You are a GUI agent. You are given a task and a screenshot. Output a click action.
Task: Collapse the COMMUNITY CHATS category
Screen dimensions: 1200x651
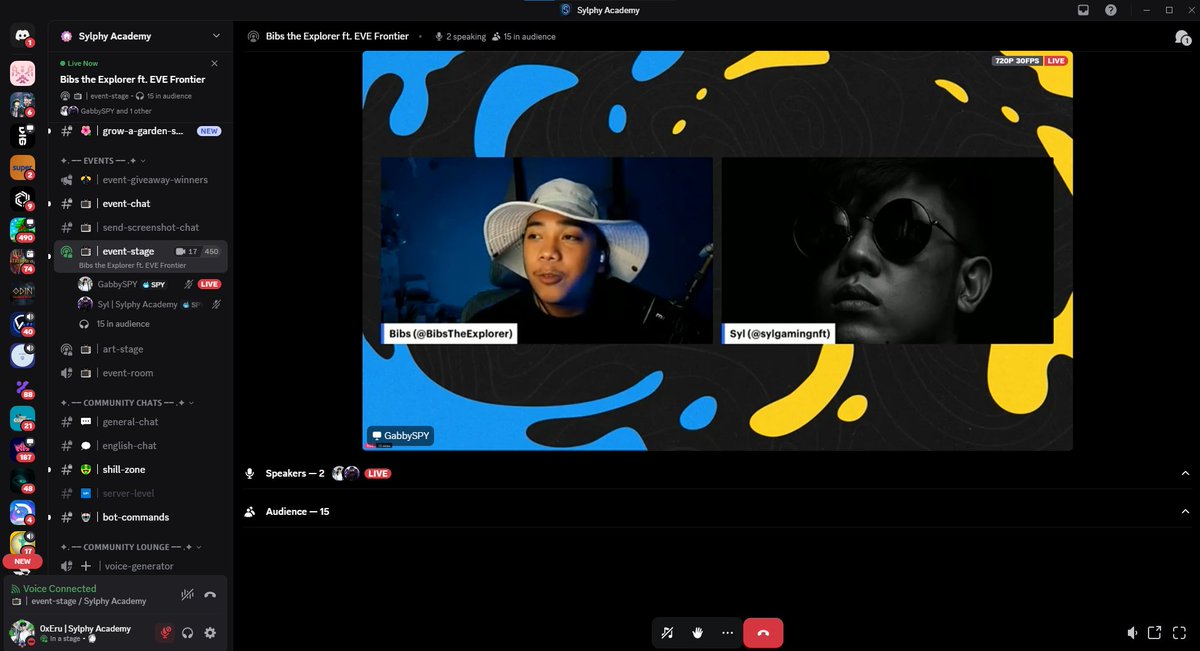127,403
